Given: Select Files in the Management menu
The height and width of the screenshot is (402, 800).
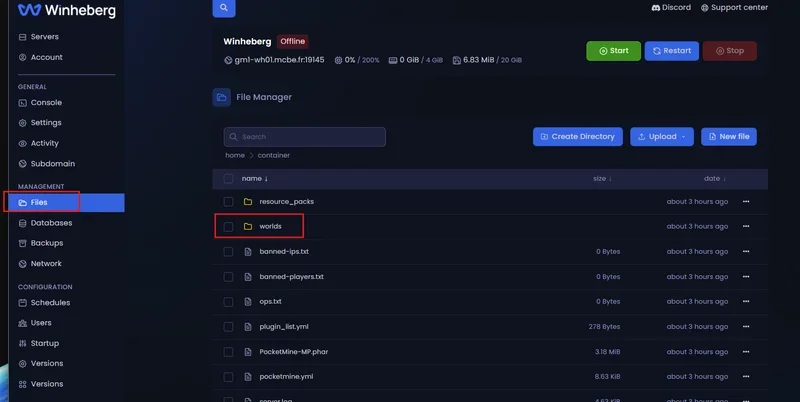Looking at the screenshot, I should click(64, 203).
